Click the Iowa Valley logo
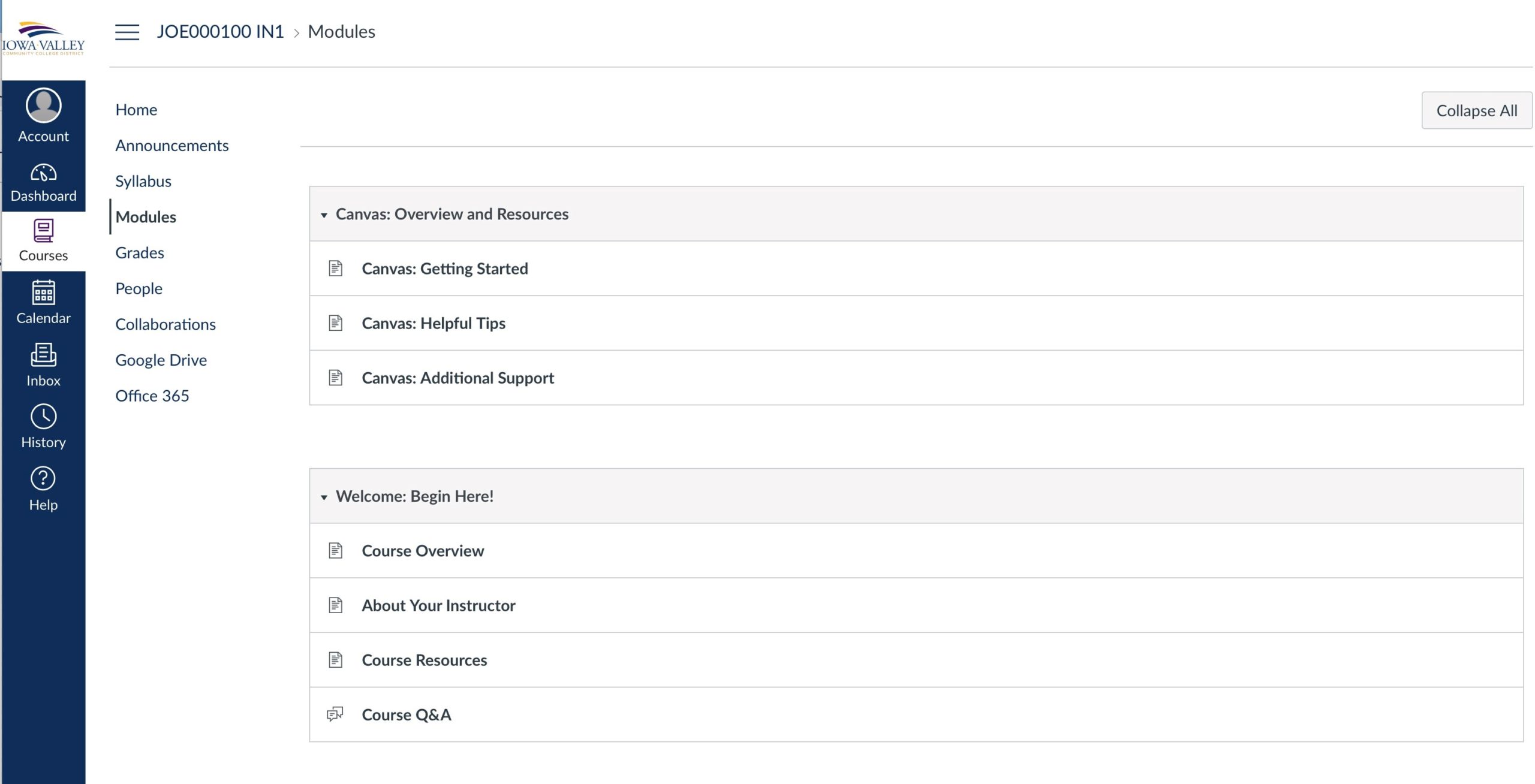Screen dimensions: 1535x784 [43, 39]
